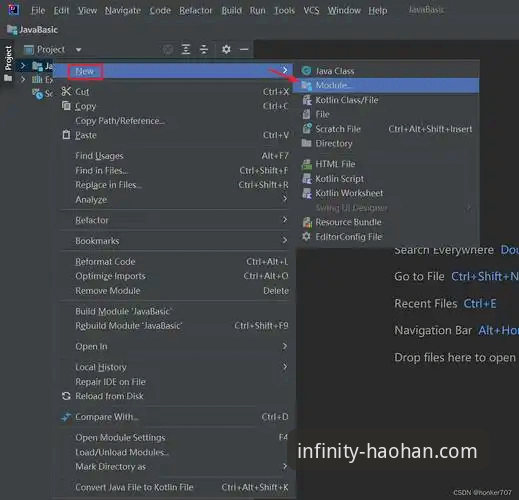Screen dimensions: 519x500
Task: Click the Java Class icon in submenu
Action: [306, 71]
